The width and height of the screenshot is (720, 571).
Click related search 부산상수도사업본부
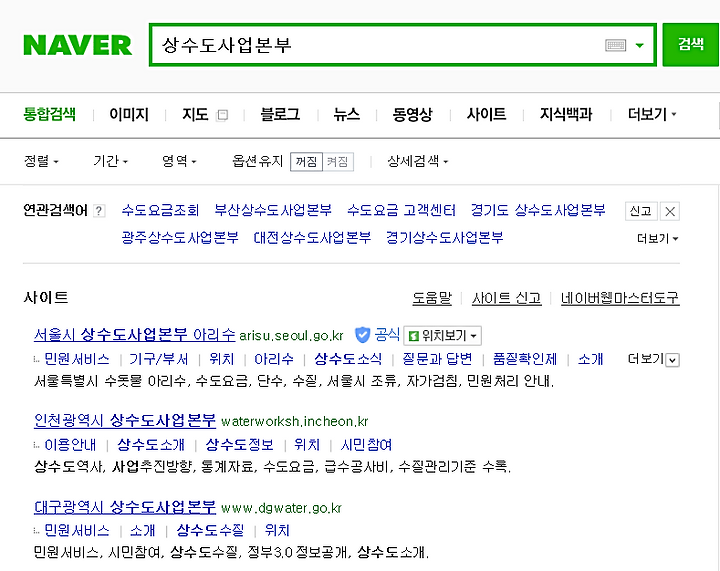pyautogui.click(x=273, y=210)
